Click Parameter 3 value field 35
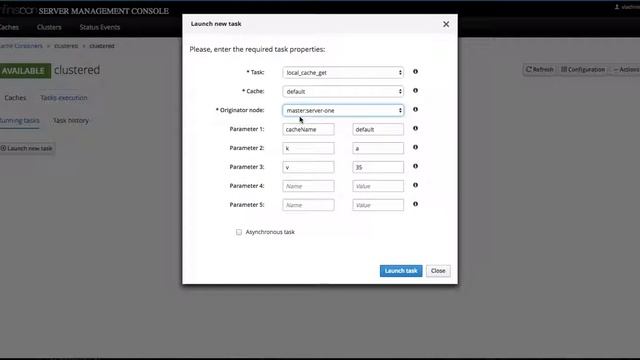This screenshot has width=640, height=360. [378, 167]
